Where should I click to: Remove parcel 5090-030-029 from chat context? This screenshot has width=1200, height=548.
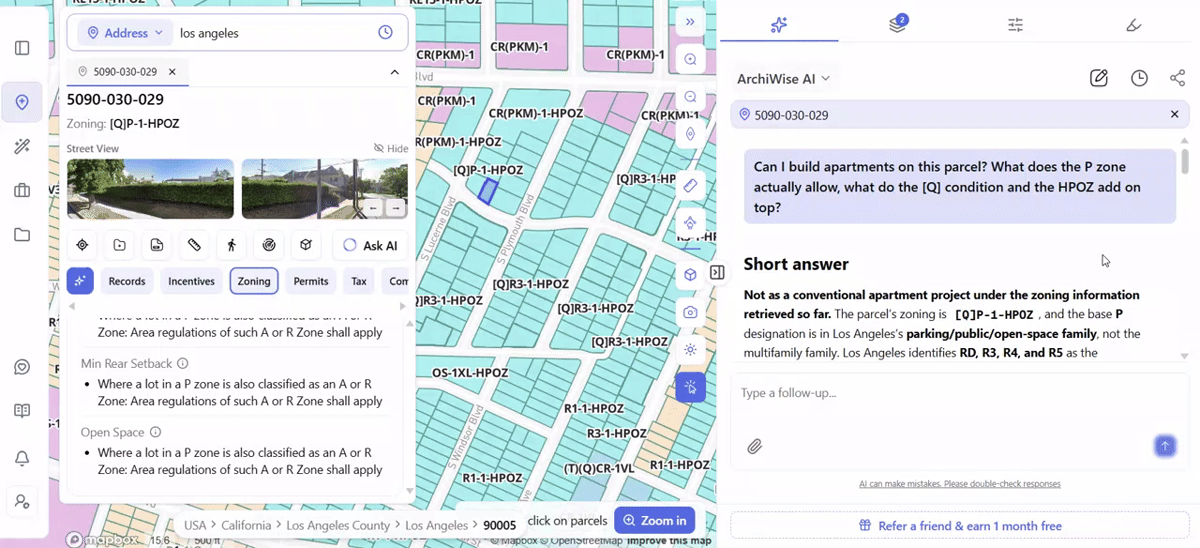click(1175, 115)
